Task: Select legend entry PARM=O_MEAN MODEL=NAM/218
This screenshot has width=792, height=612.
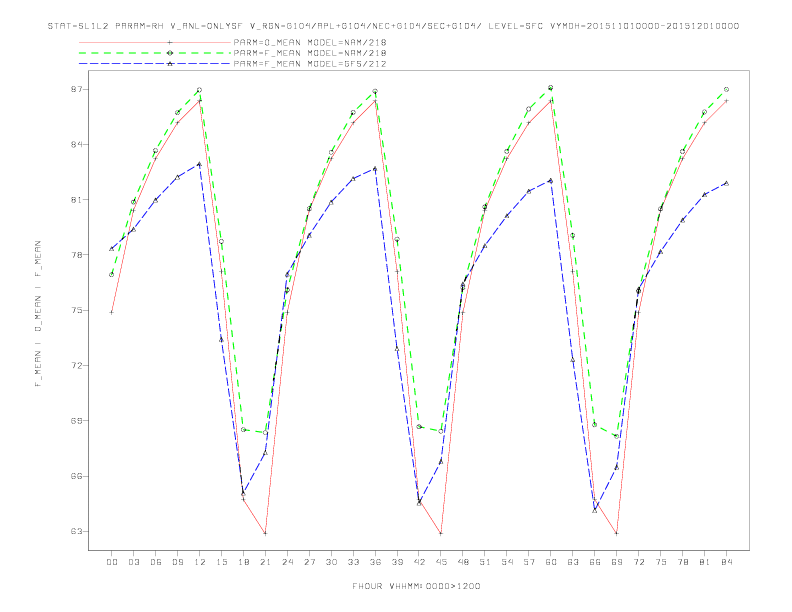Action: coord(310,42)
